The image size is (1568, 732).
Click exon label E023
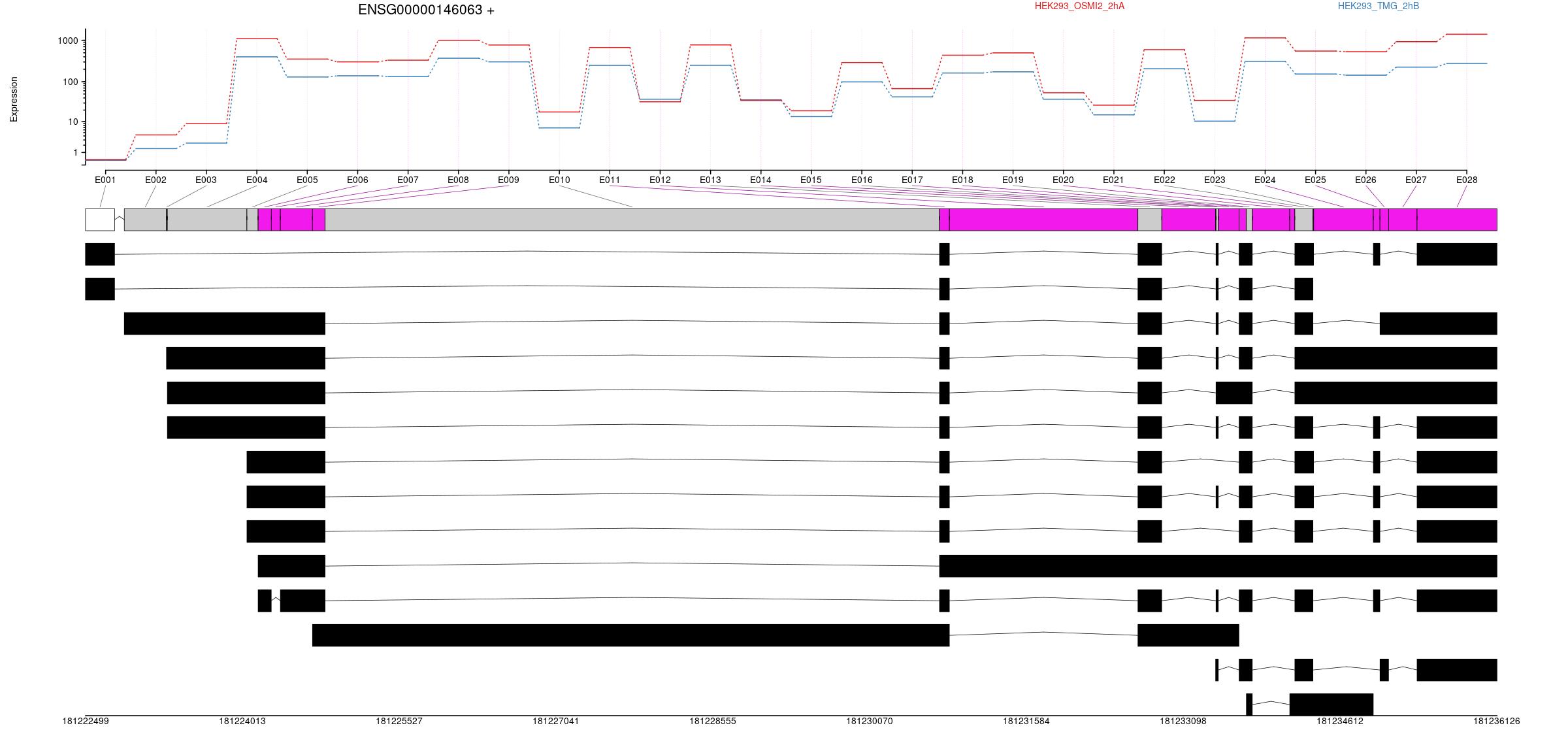pyautogui.click(x=1215, y=180)
